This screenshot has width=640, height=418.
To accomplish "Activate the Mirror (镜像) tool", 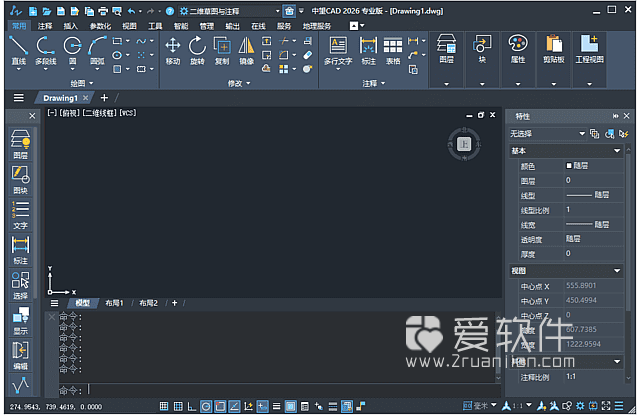I will pos(247,50).
